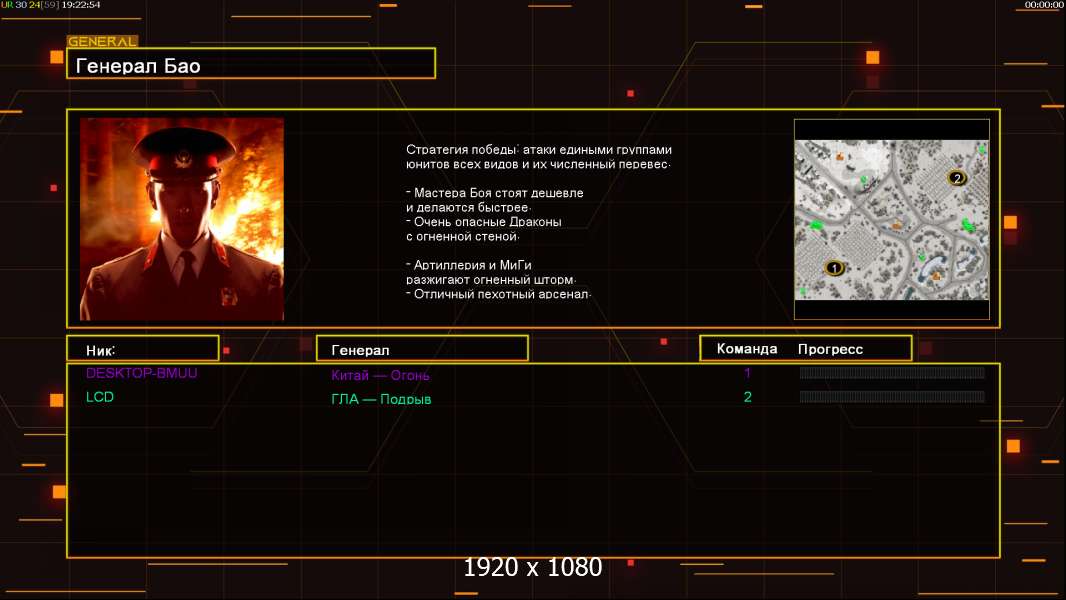The height and width of the screenshot is (600, 1066).
Task: Select player DESKTOP-BMUU in the list
Action: [x=141, y=372]
